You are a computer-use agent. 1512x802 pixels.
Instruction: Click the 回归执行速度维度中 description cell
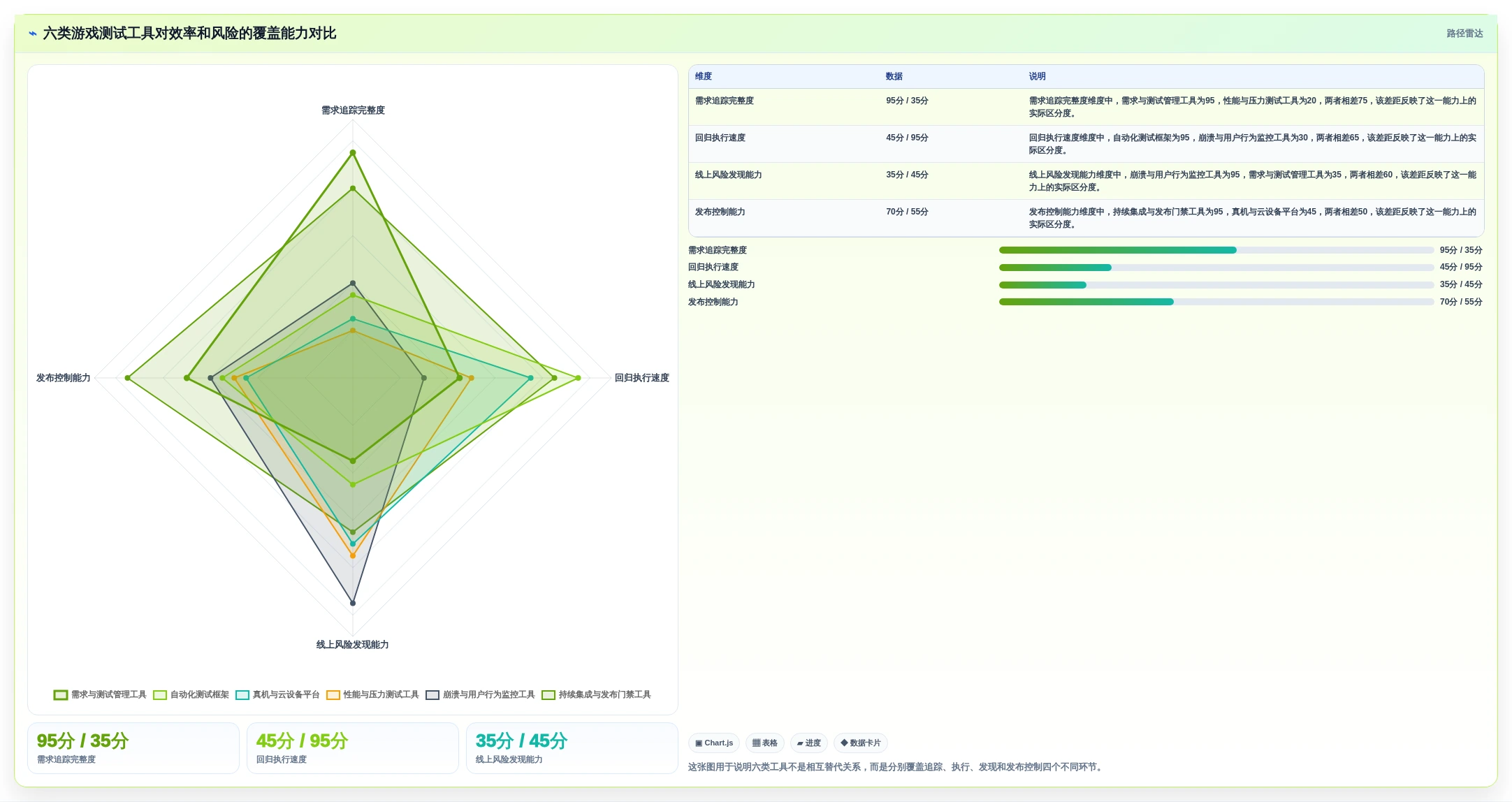click(1253, 144)
